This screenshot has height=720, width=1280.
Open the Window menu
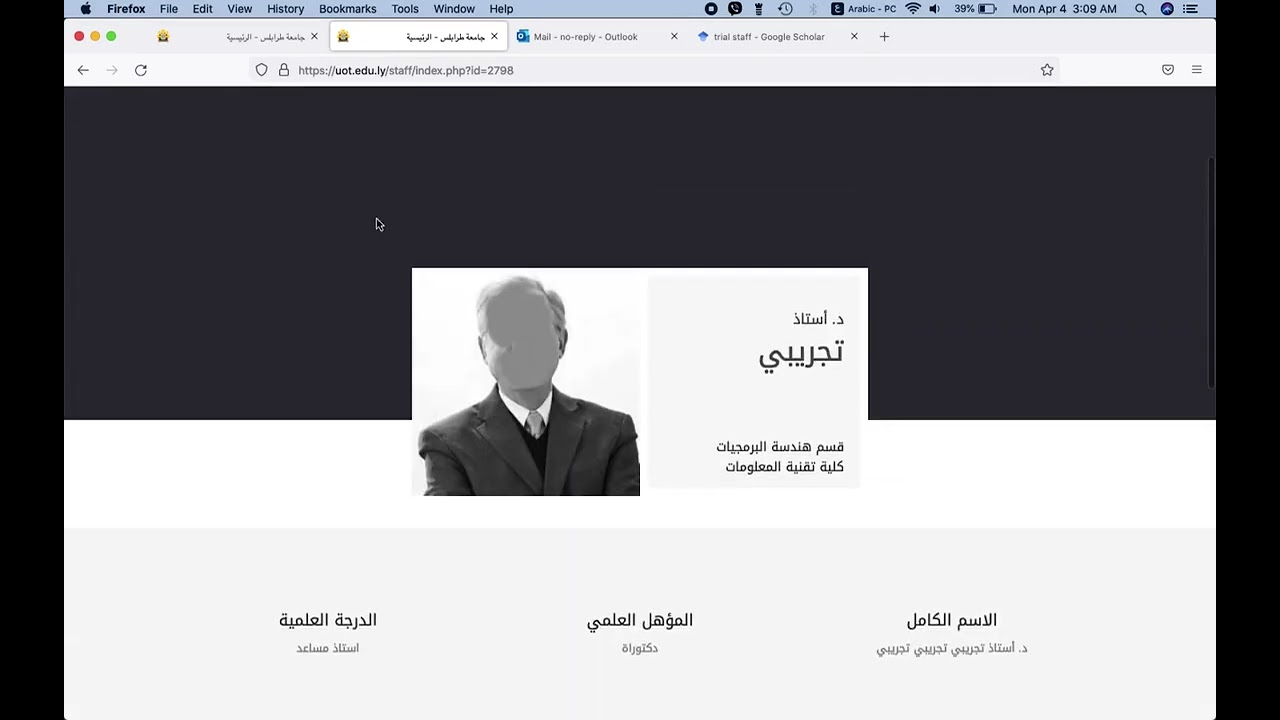point(454,9)
